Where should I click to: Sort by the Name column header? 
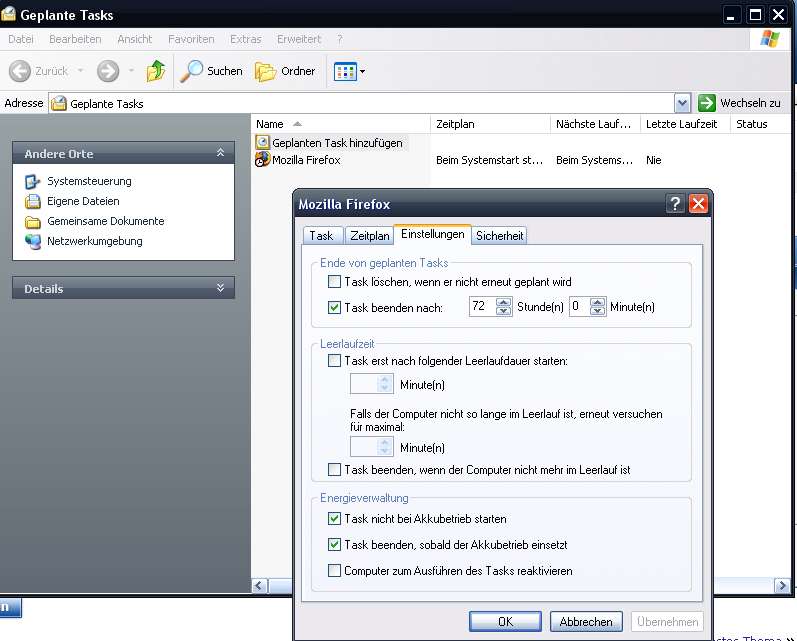click(x=341, y=124)
